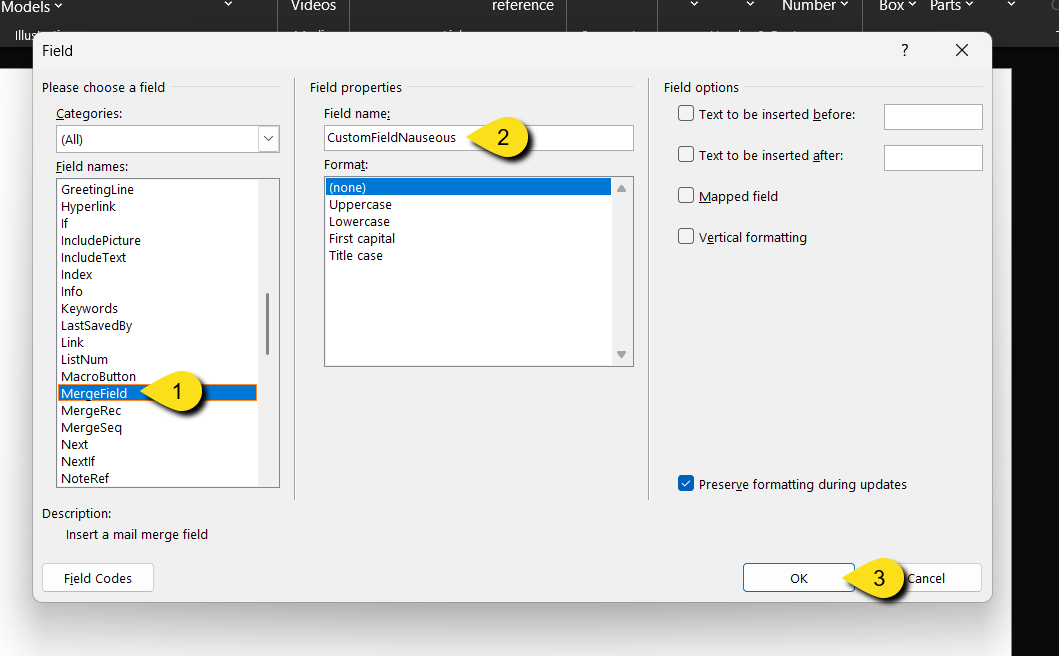Click the Field names list scrollbar
The height and width of the screenshot is (656, 1059).
click(267, 324)
